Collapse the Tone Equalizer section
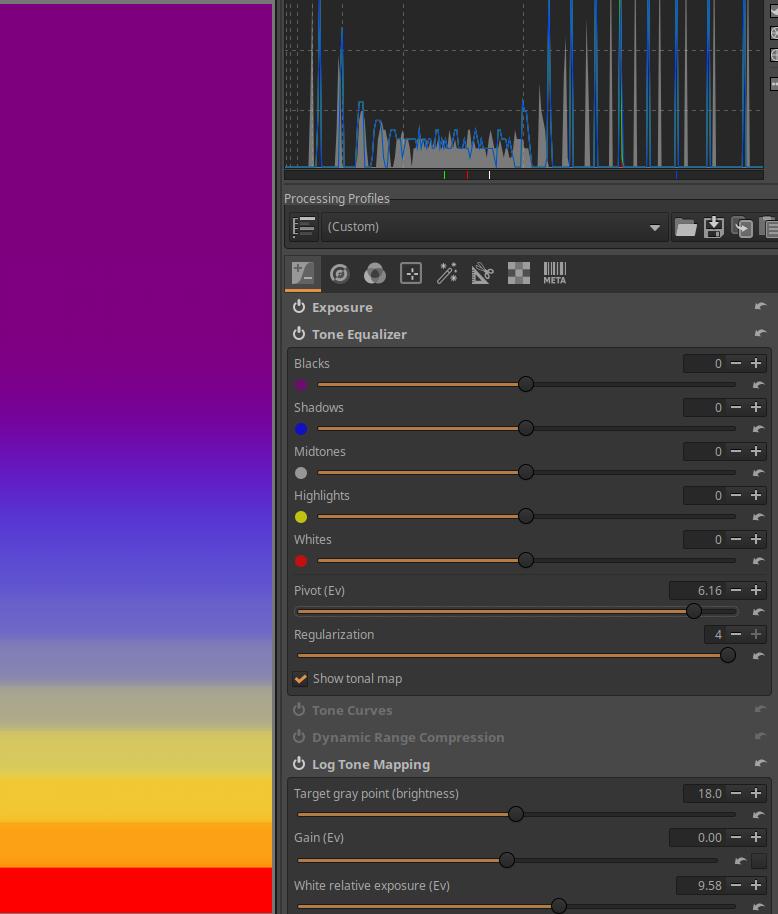778x914 pixels. tap(359, 334)
